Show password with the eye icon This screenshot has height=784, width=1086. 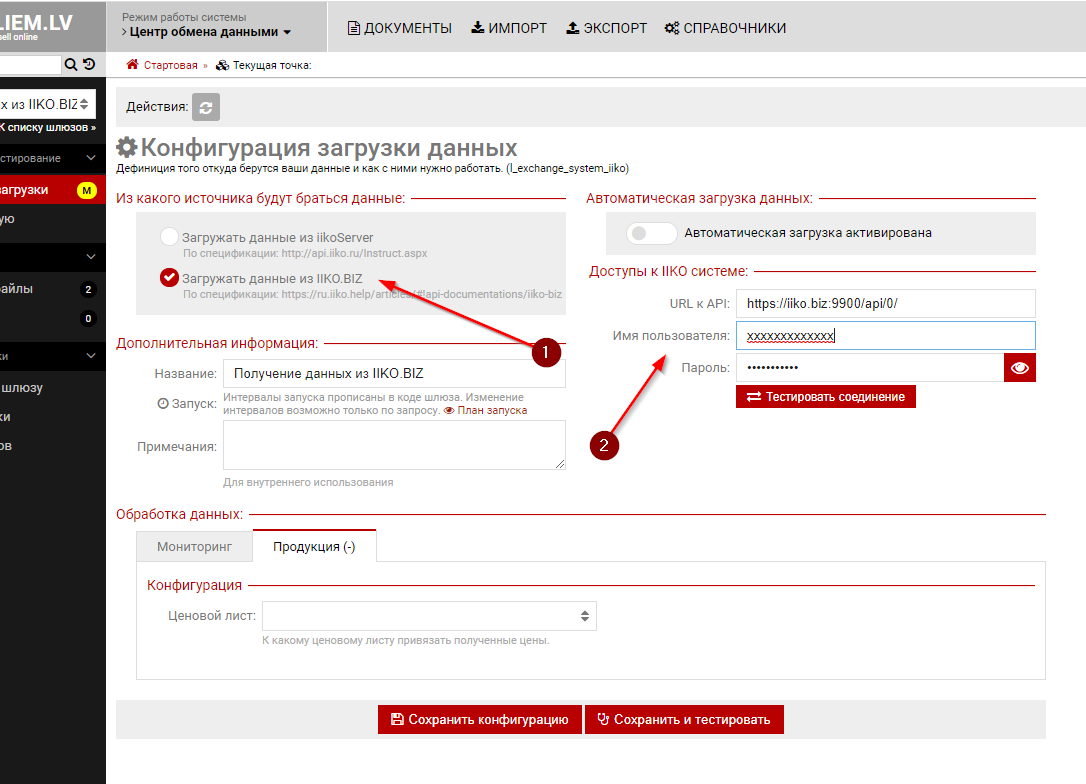click(x=1019, y=368)
